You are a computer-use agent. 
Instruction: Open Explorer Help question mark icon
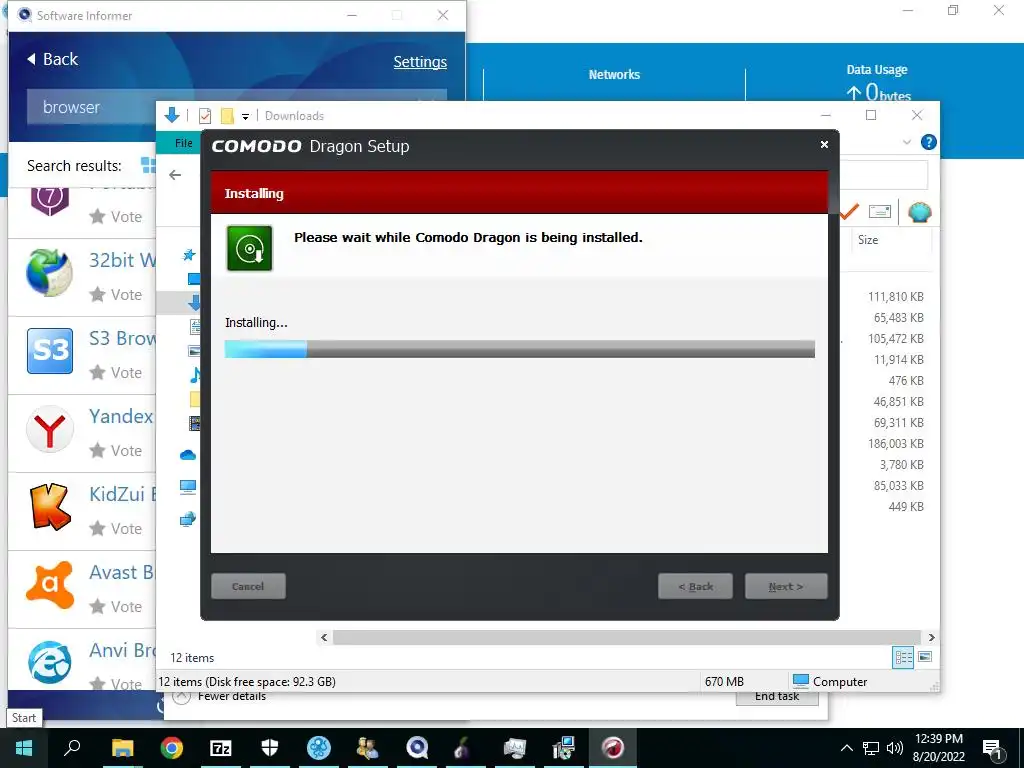point(928,142)
